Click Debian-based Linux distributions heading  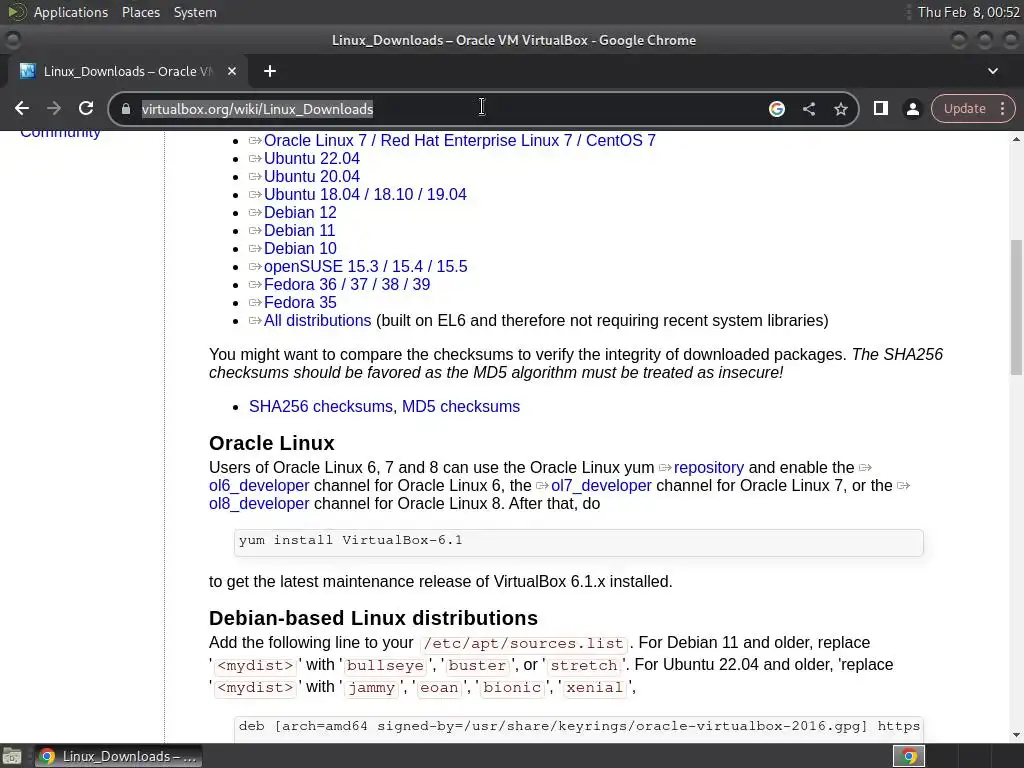(x=374, y=618)
